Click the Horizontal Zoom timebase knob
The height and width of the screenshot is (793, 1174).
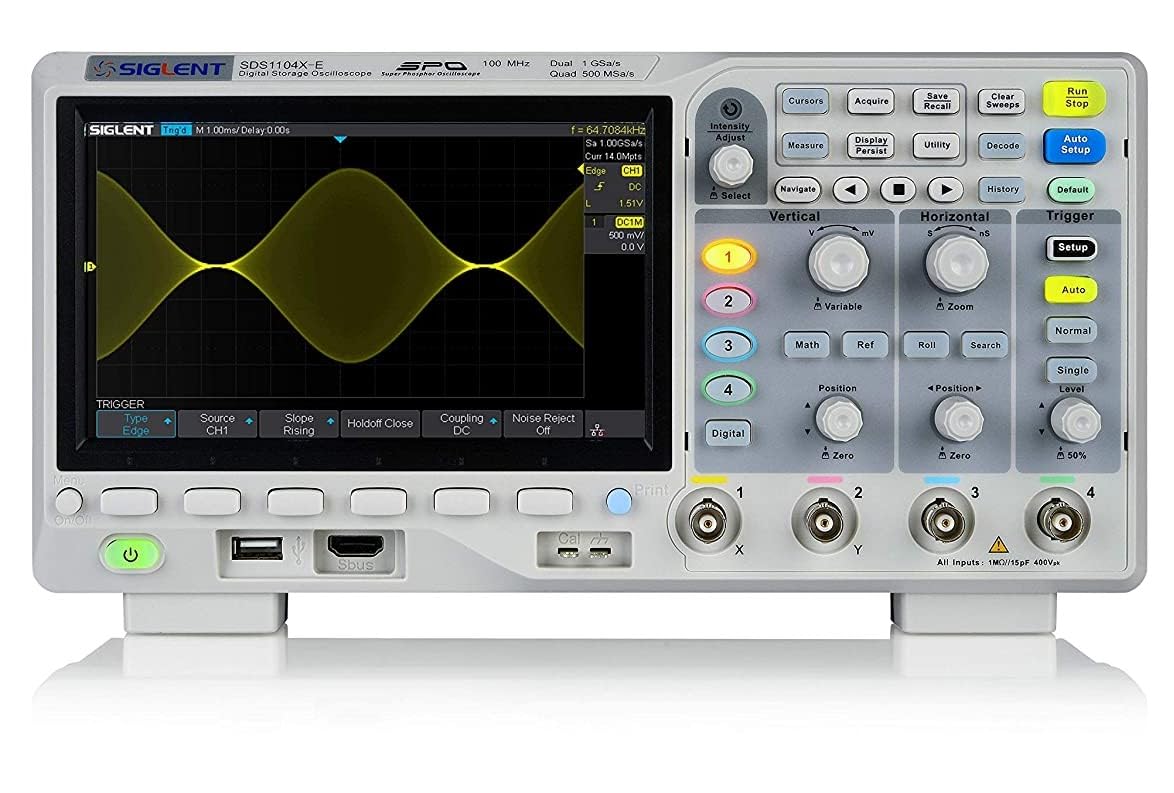957,264
